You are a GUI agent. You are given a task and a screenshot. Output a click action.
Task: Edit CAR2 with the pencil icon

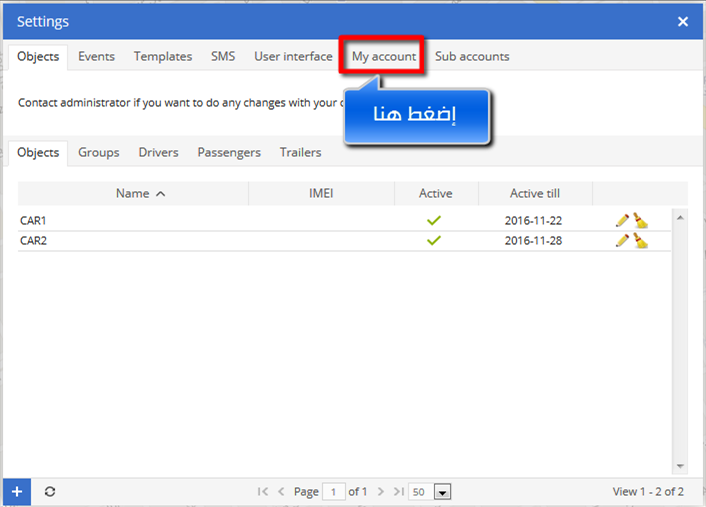click(x=622, y=241)
